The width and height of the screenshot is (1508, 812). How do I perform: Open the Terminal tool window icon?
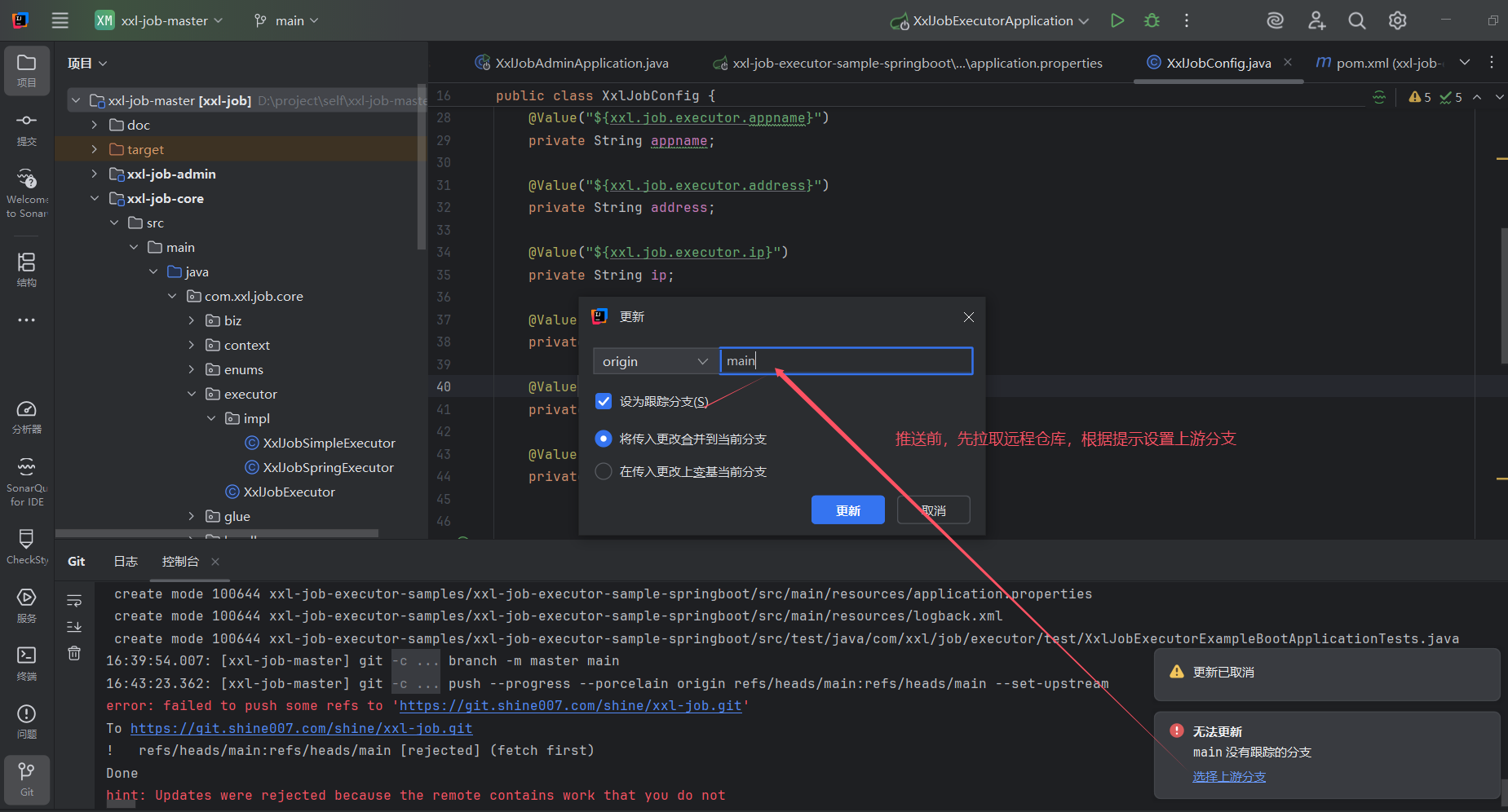tap(27, 662)
